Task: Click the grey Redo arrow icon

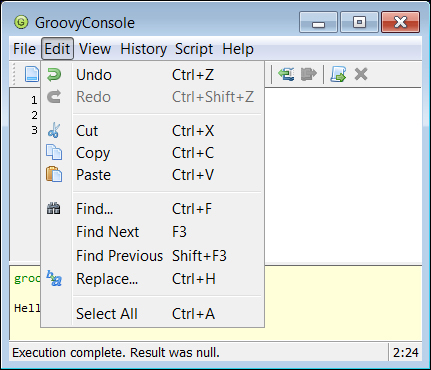Action: click(54, 97)
